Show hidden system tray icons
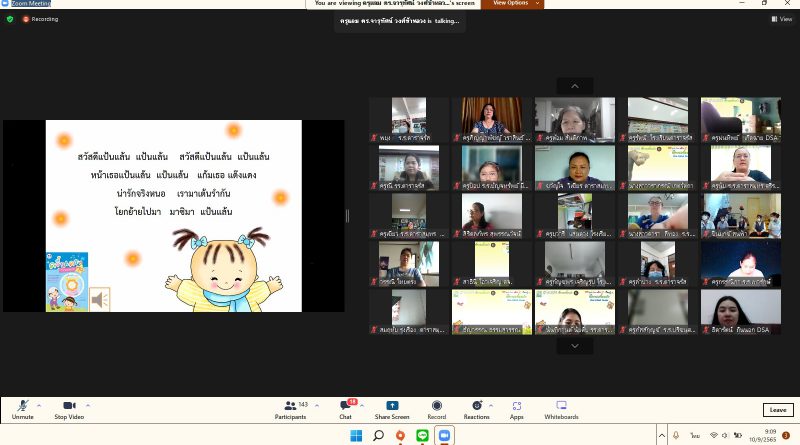 662,435
